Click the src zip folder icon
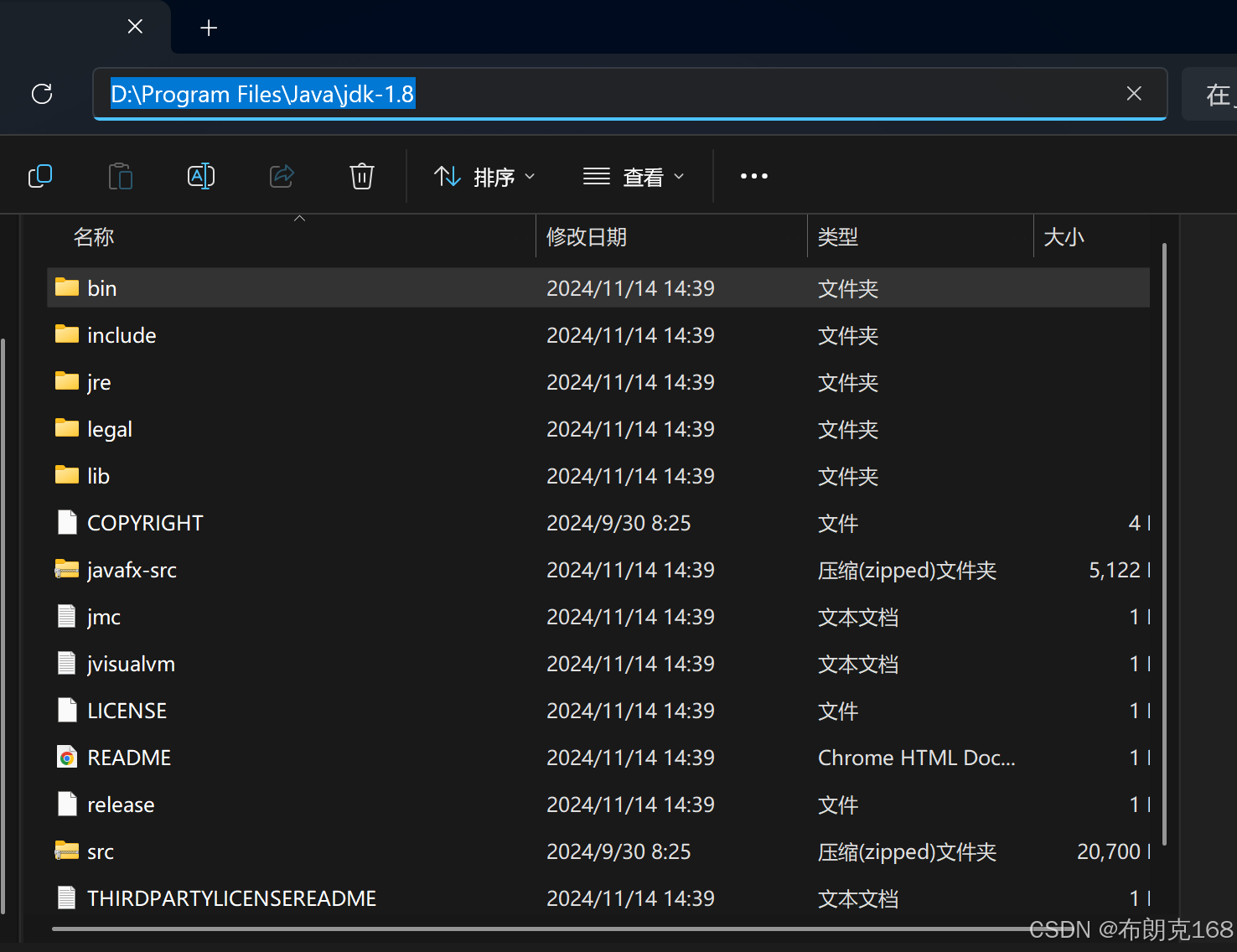Screen dimensions: 1237x952 point(67,851)
